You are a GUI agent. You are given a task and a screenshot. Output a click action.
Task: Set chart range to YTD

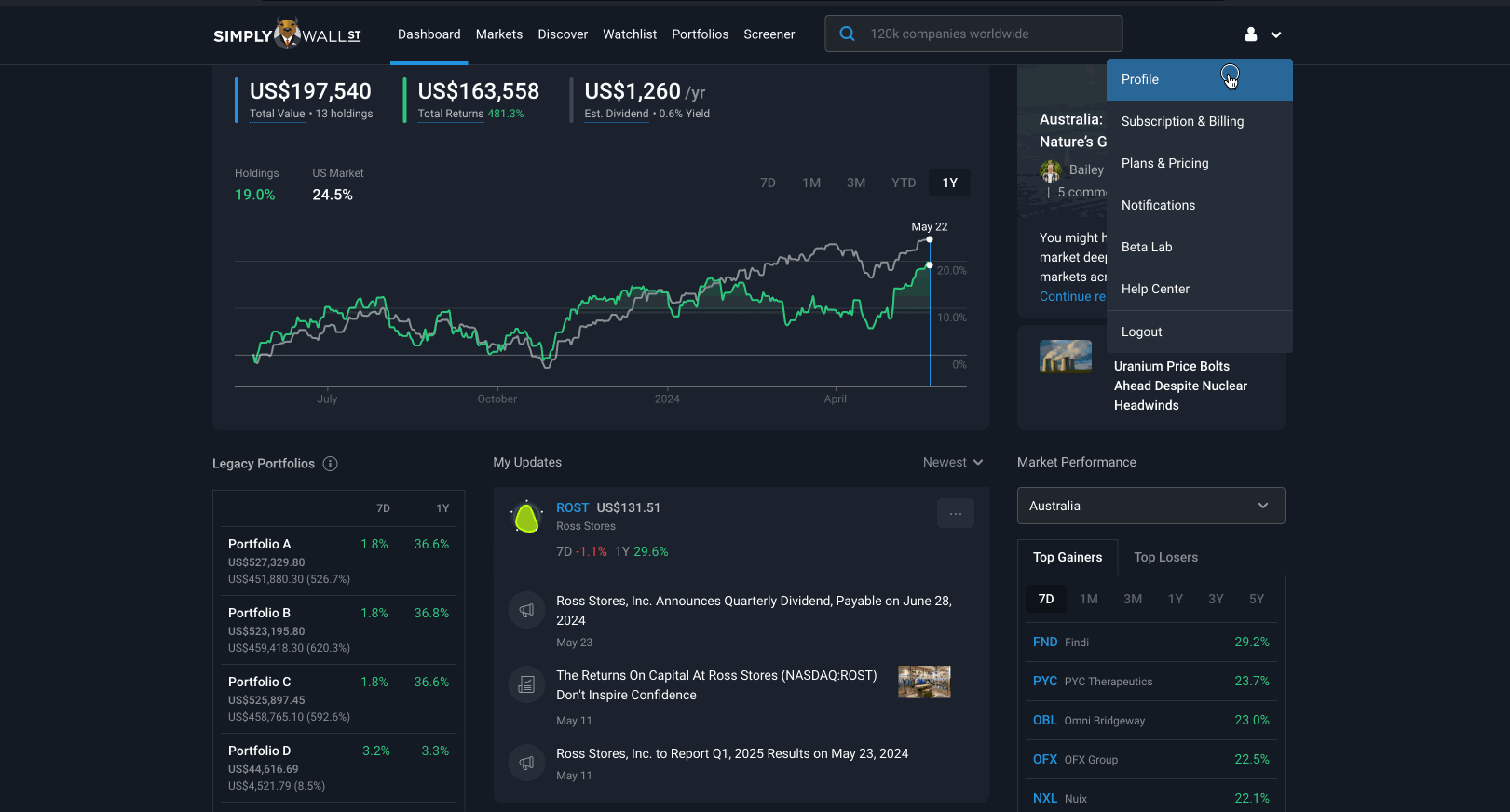(x=904, y=183)
